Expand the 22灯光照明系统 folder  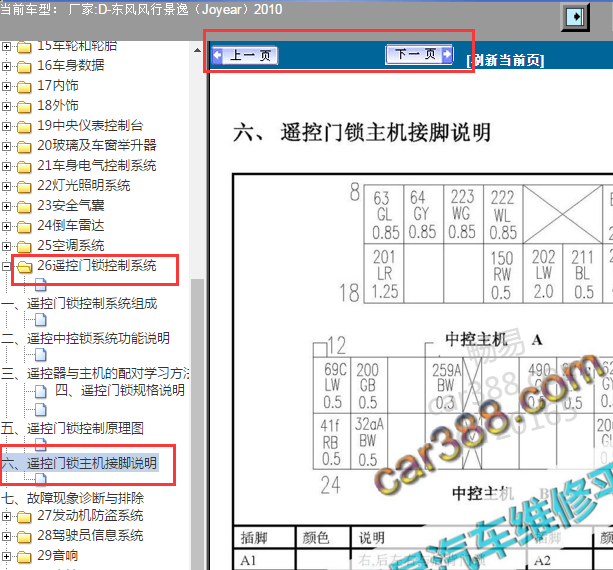[6, 186]
